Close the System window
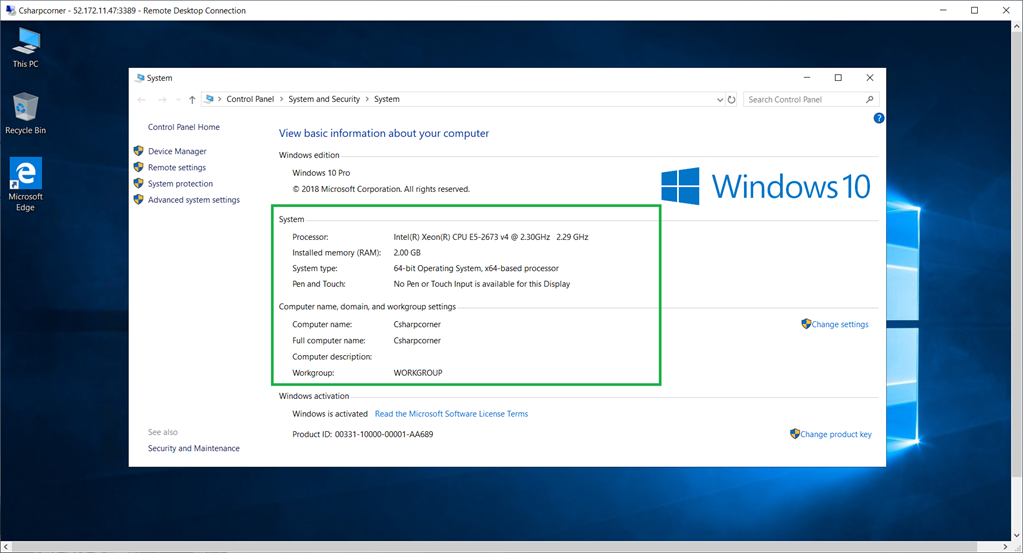 click(870, 78)
